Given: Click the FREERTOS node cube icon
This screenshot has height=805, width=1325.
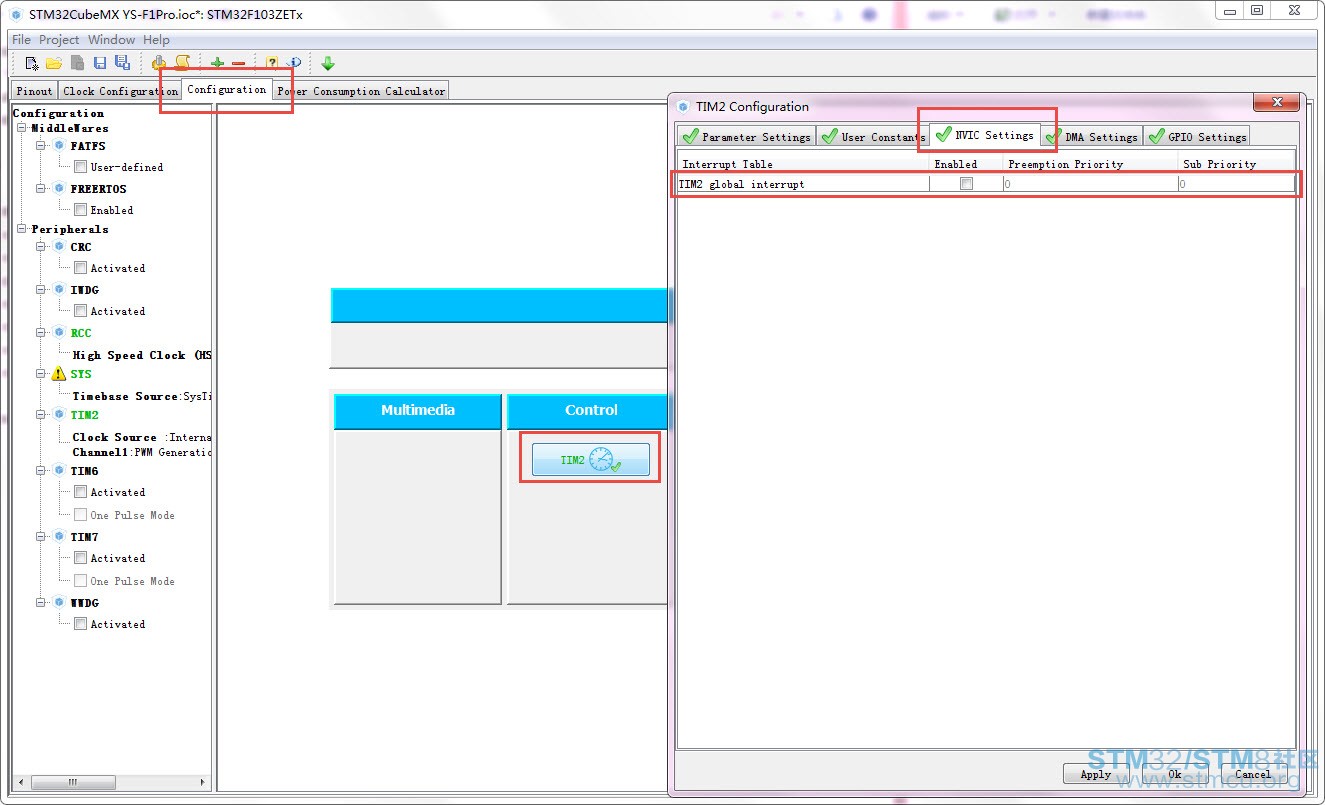Looking at the screenshot, I should pos(59,189).
